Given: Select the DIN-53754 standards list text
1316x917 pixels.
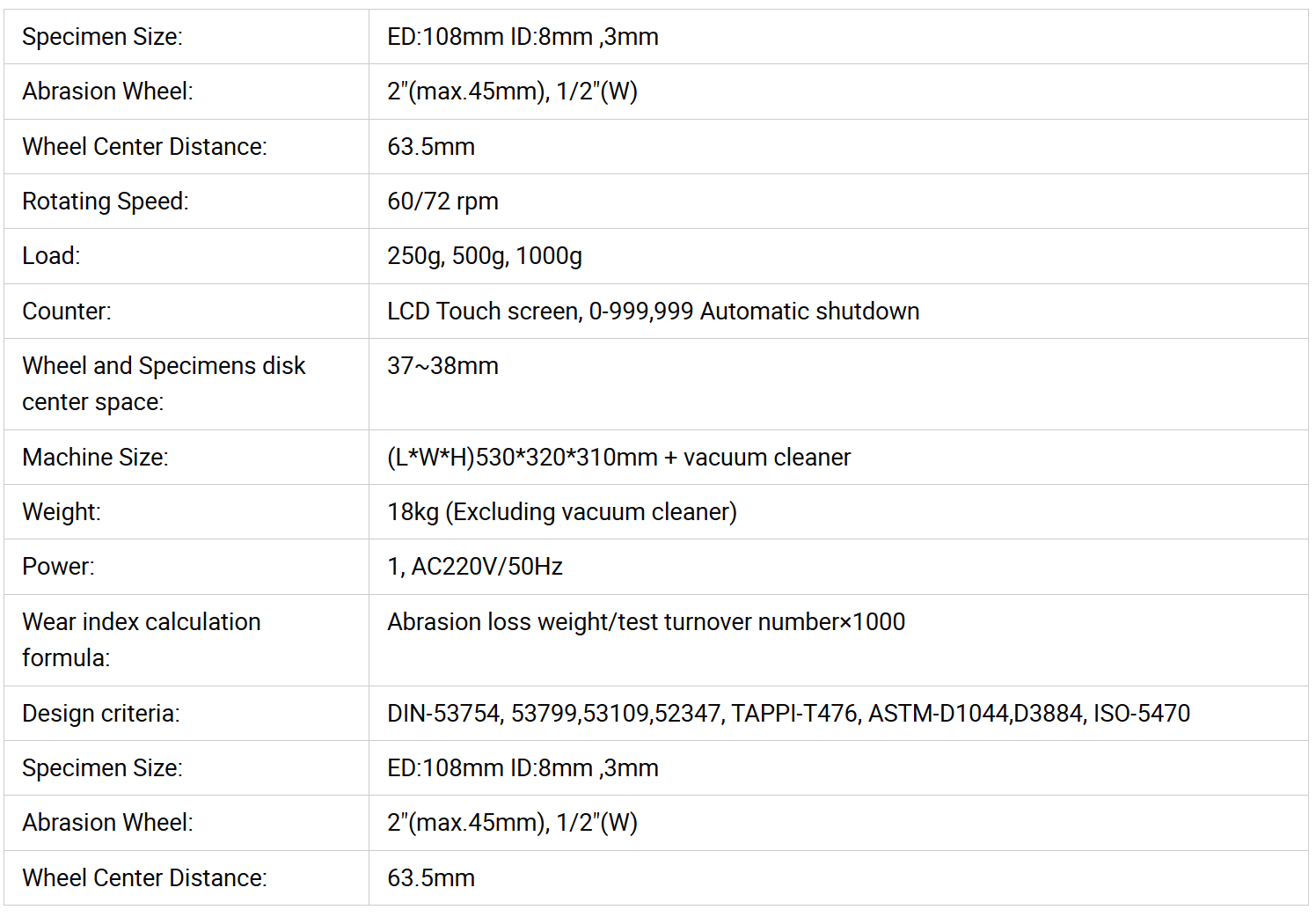Looking at the screenshot, I should [788, 714].
